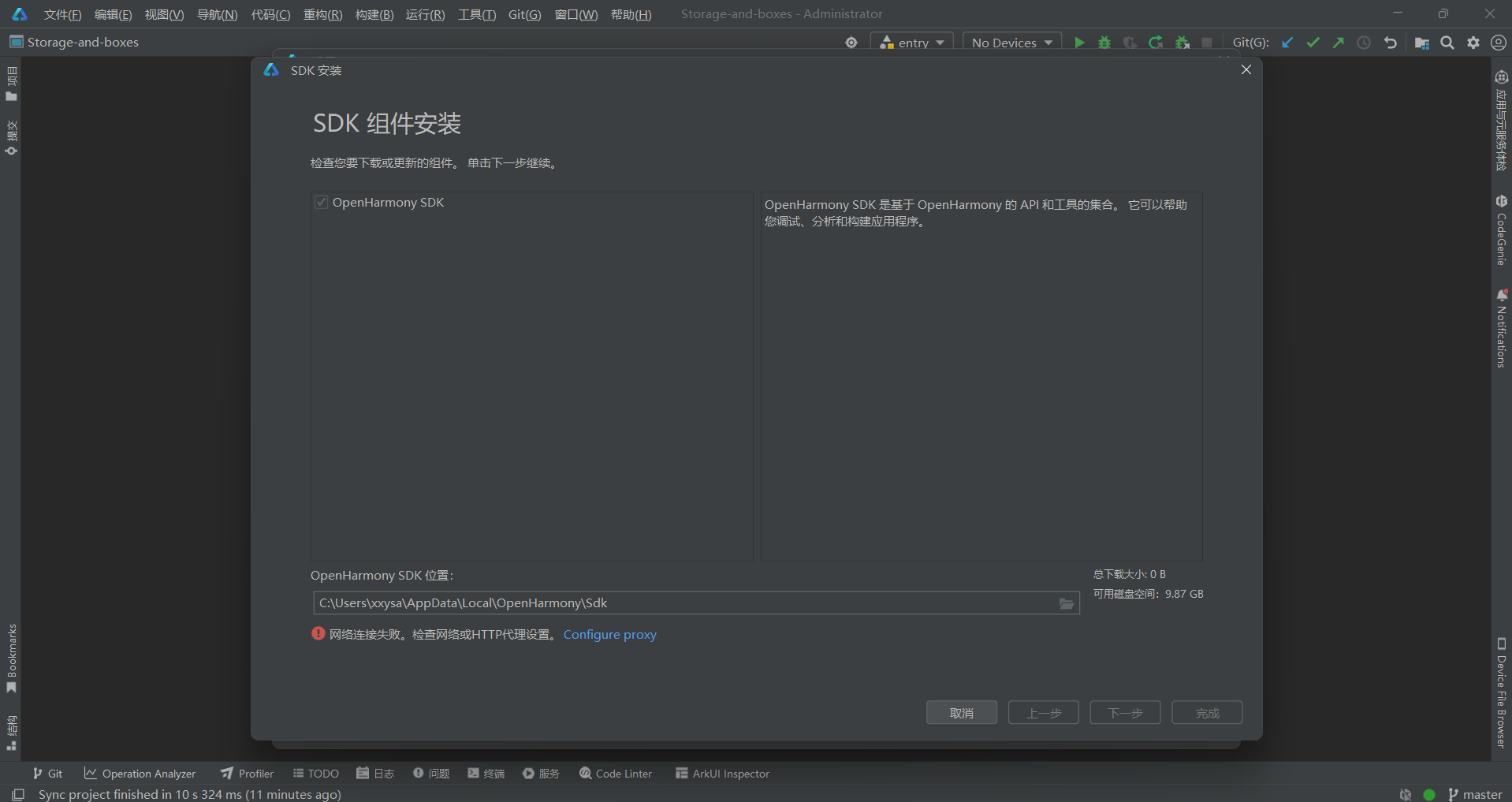Open the 窗口(W) menu

click(576, 14)
